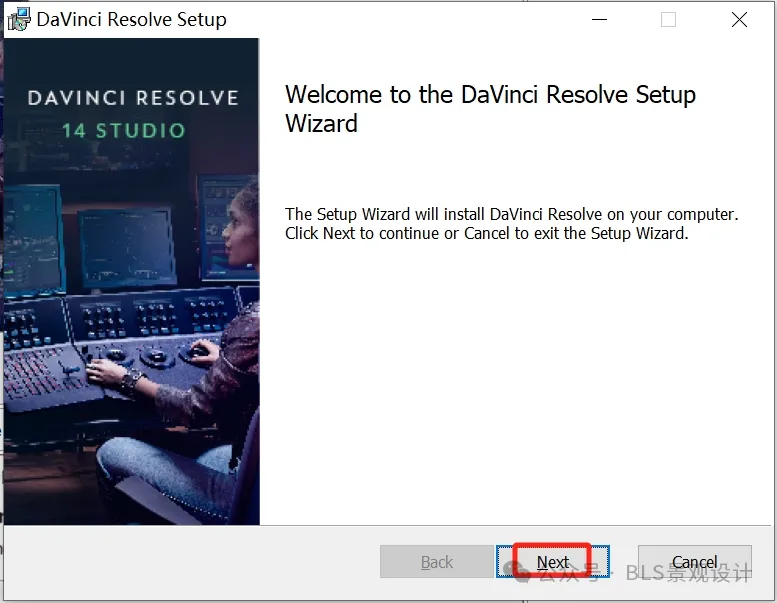
Task: Minimize the DaVinci Resolve Setup window
Action: [599, 20]
